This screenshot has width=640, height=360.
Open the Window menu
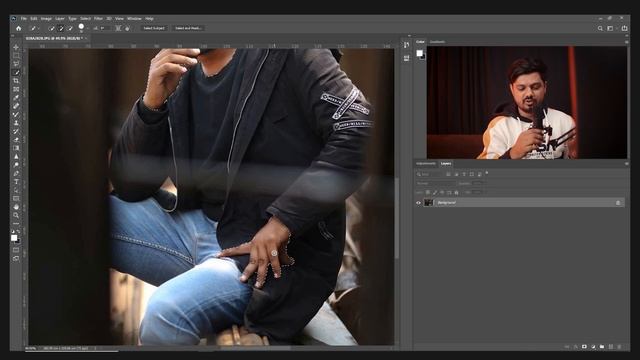coord(134,18)
